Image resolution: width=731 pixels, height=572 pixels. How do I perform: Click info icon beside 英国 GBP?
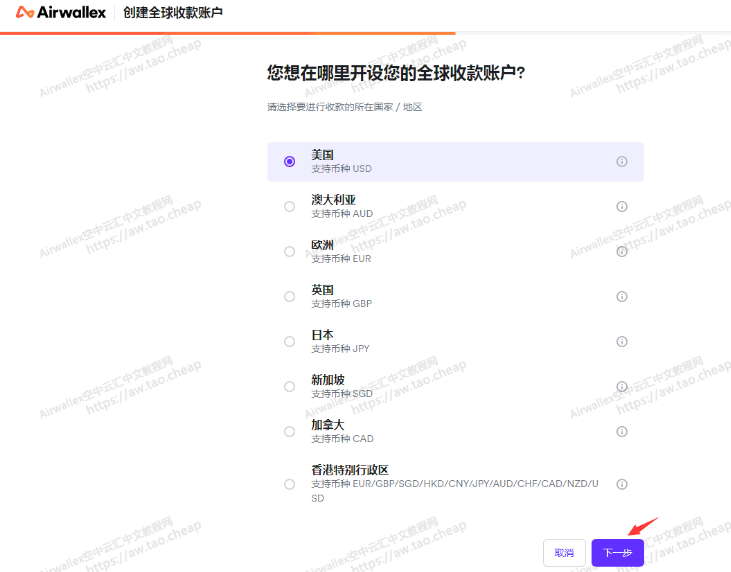click(x=622, y=297)
